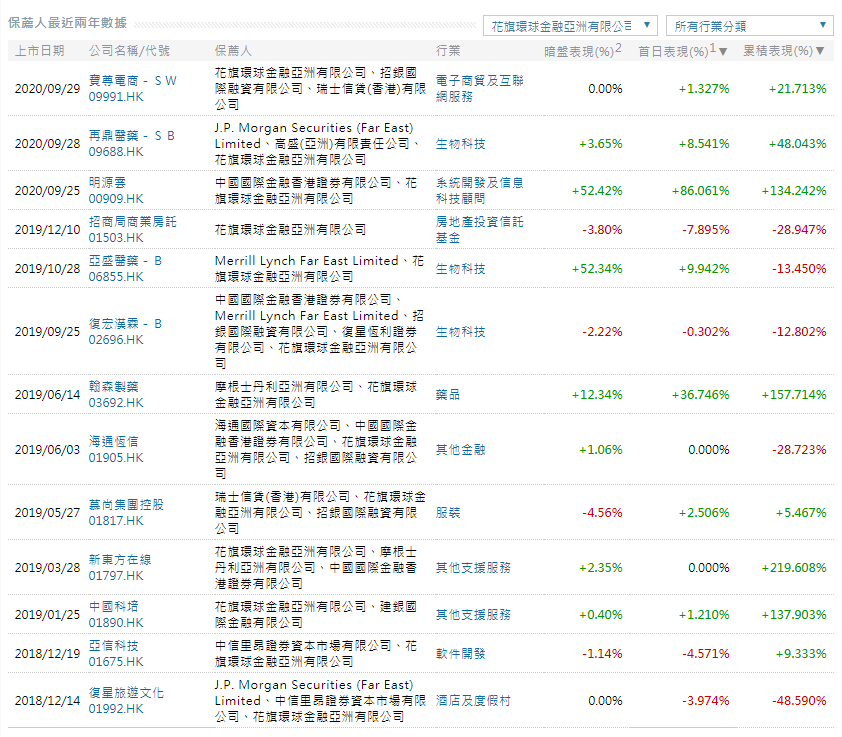Click first-day value +86.061%

coord(700,191)
